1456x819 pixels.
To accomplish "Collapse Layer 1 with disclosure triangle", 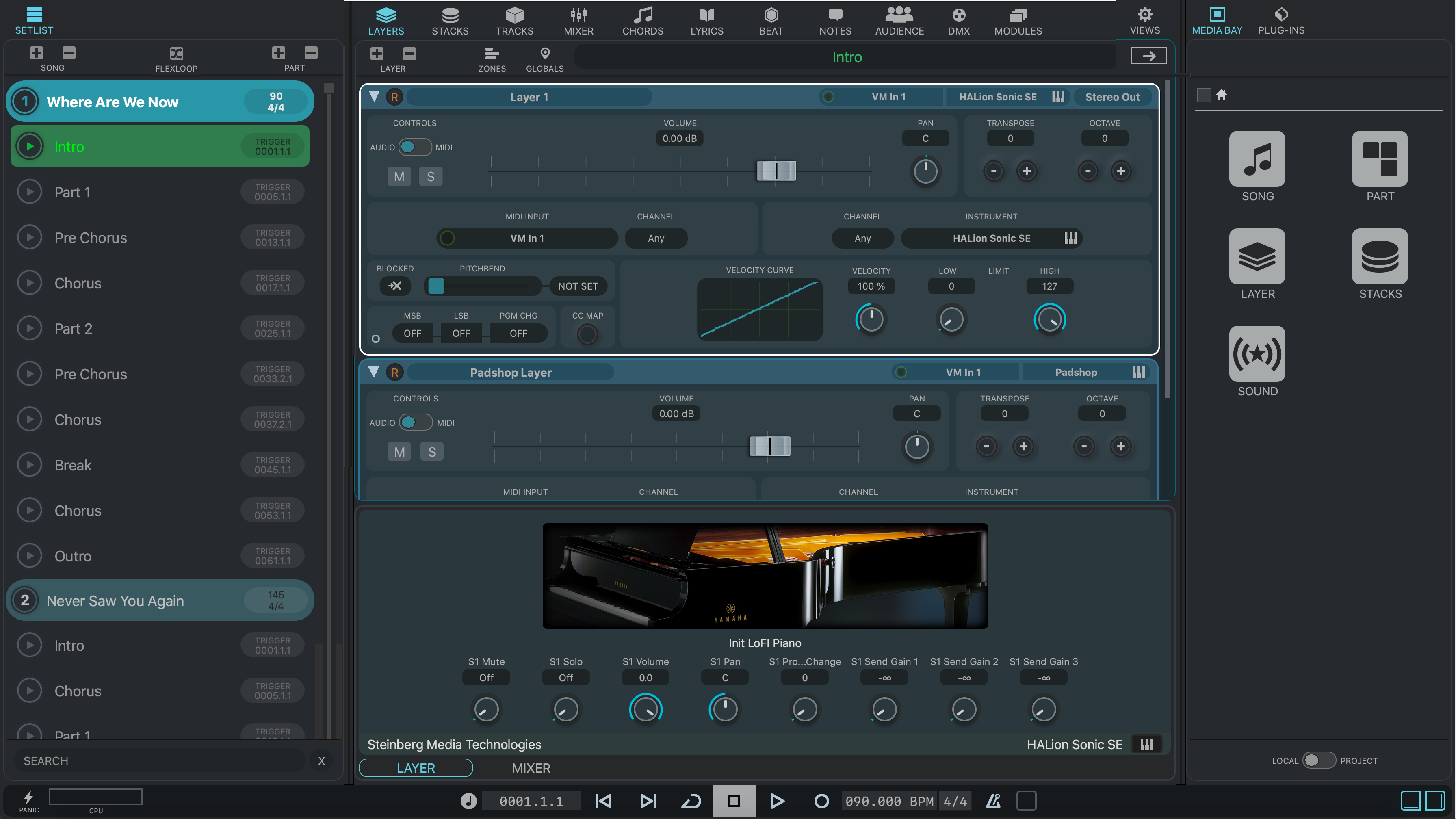I will coord(374,97).
